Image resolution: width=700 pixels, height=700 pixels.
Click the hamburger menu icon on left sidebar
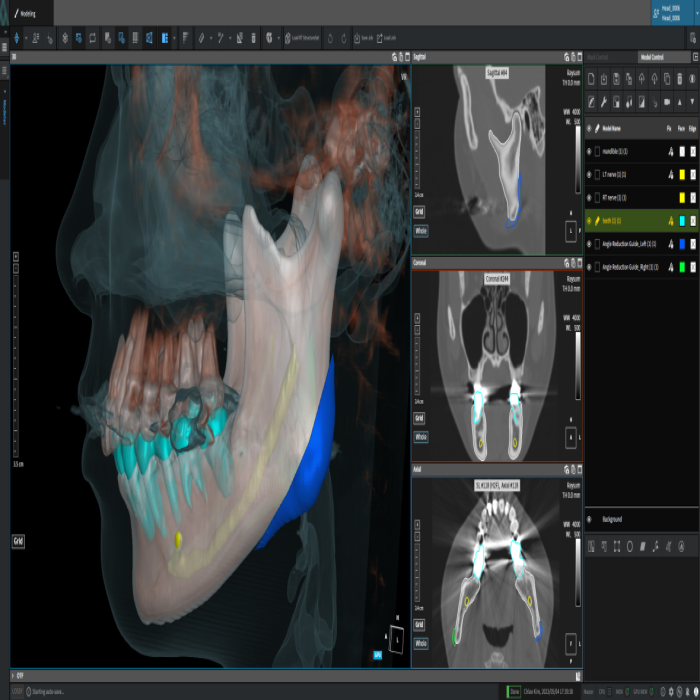(x=4, y=46)
